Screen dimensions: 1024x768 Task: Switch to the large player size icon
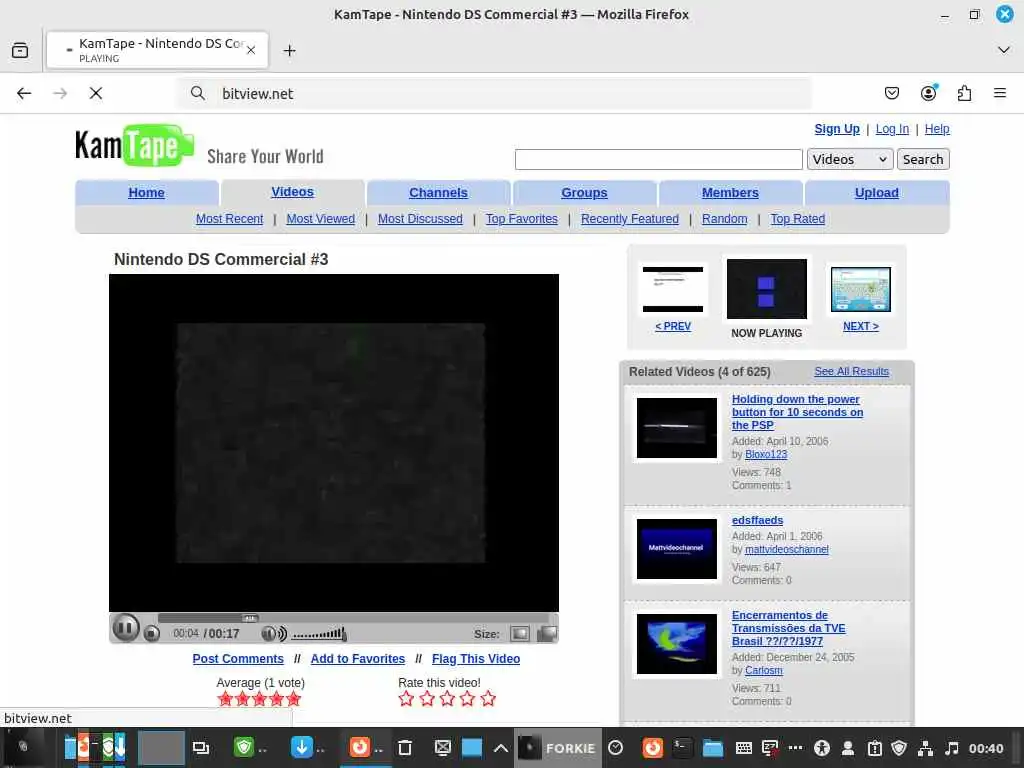547,633
